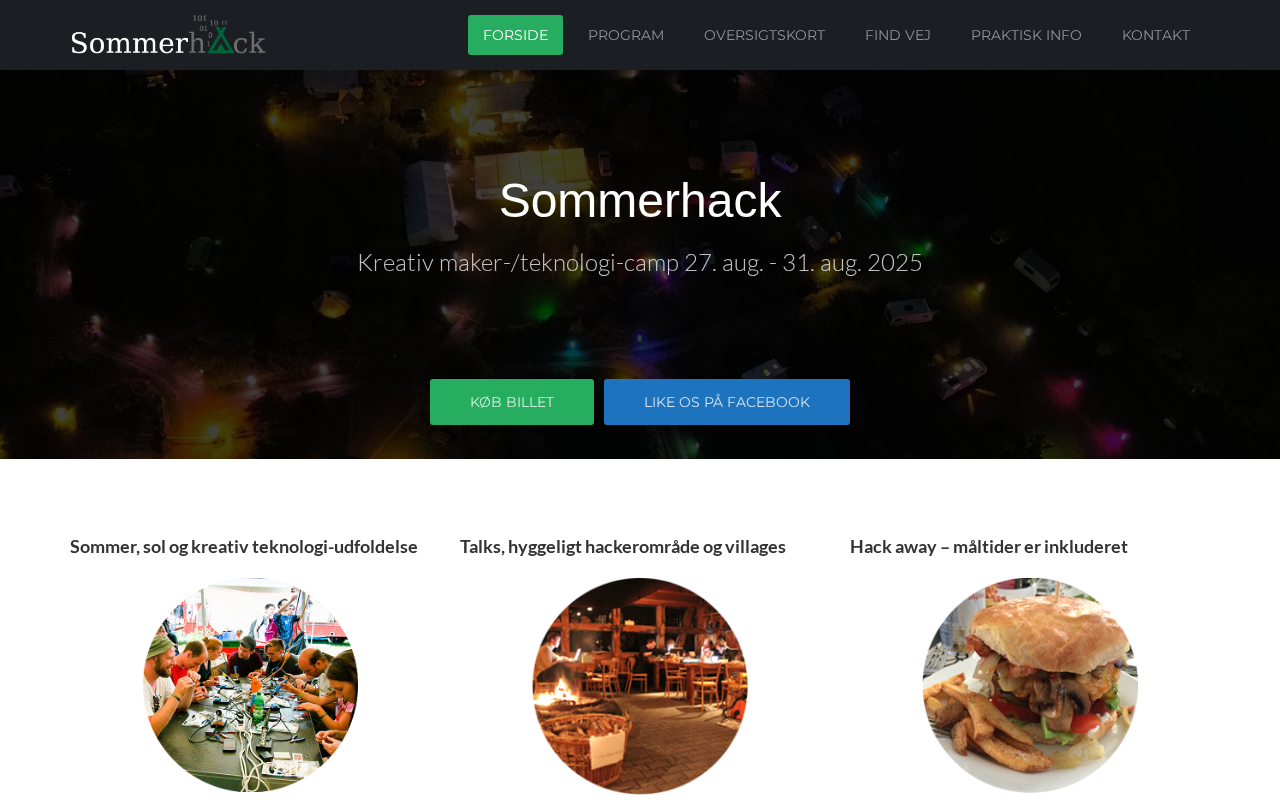Open the soldering workshop circular photo
The height and width of the screenshot is (800, 1280).
[250, 686]
